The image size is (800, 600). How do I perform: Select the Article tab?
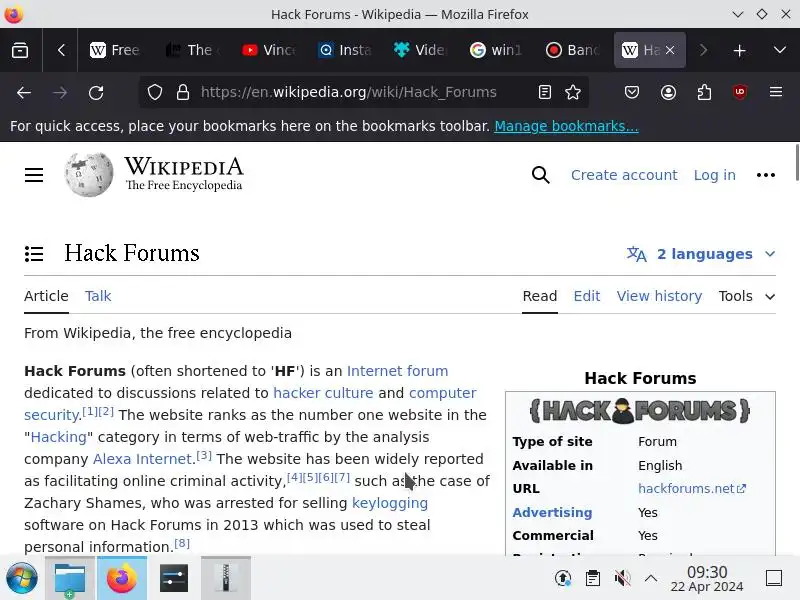pyautogui.click(x=46, y=296)
